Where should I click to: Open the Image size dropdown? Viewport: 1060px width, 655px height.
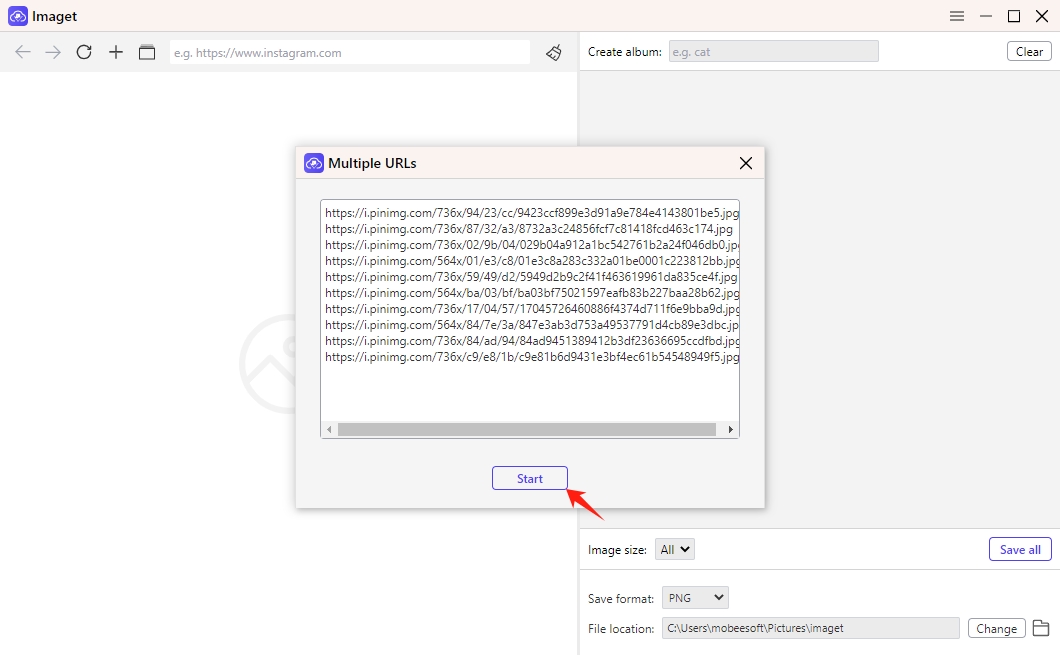coord(675,548)
